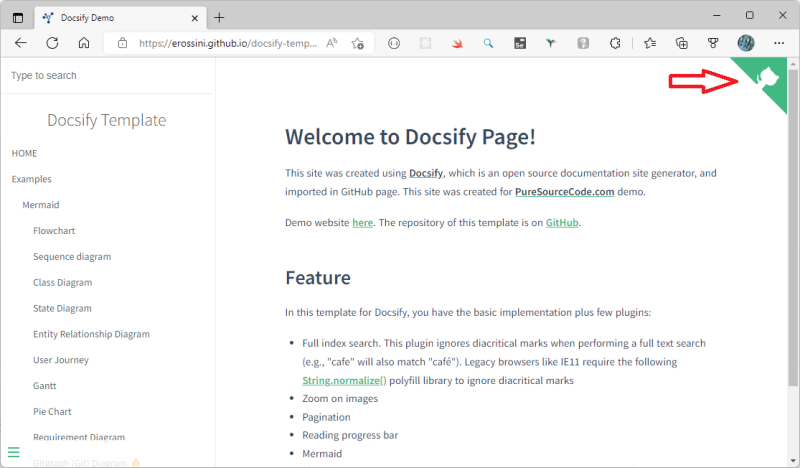Open a new tab with plus button
Image resolution: width=800 pixels, height=468 pixels.
(219, 18)
